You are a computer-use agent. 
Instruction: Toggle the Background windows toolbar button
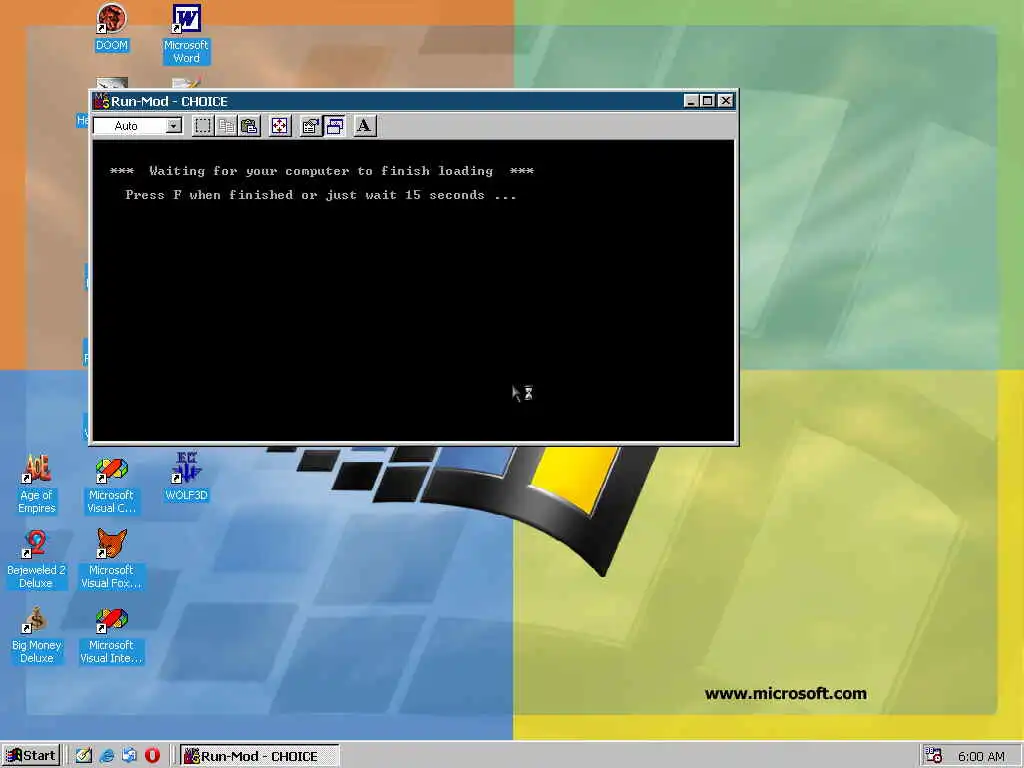[334, 125]
